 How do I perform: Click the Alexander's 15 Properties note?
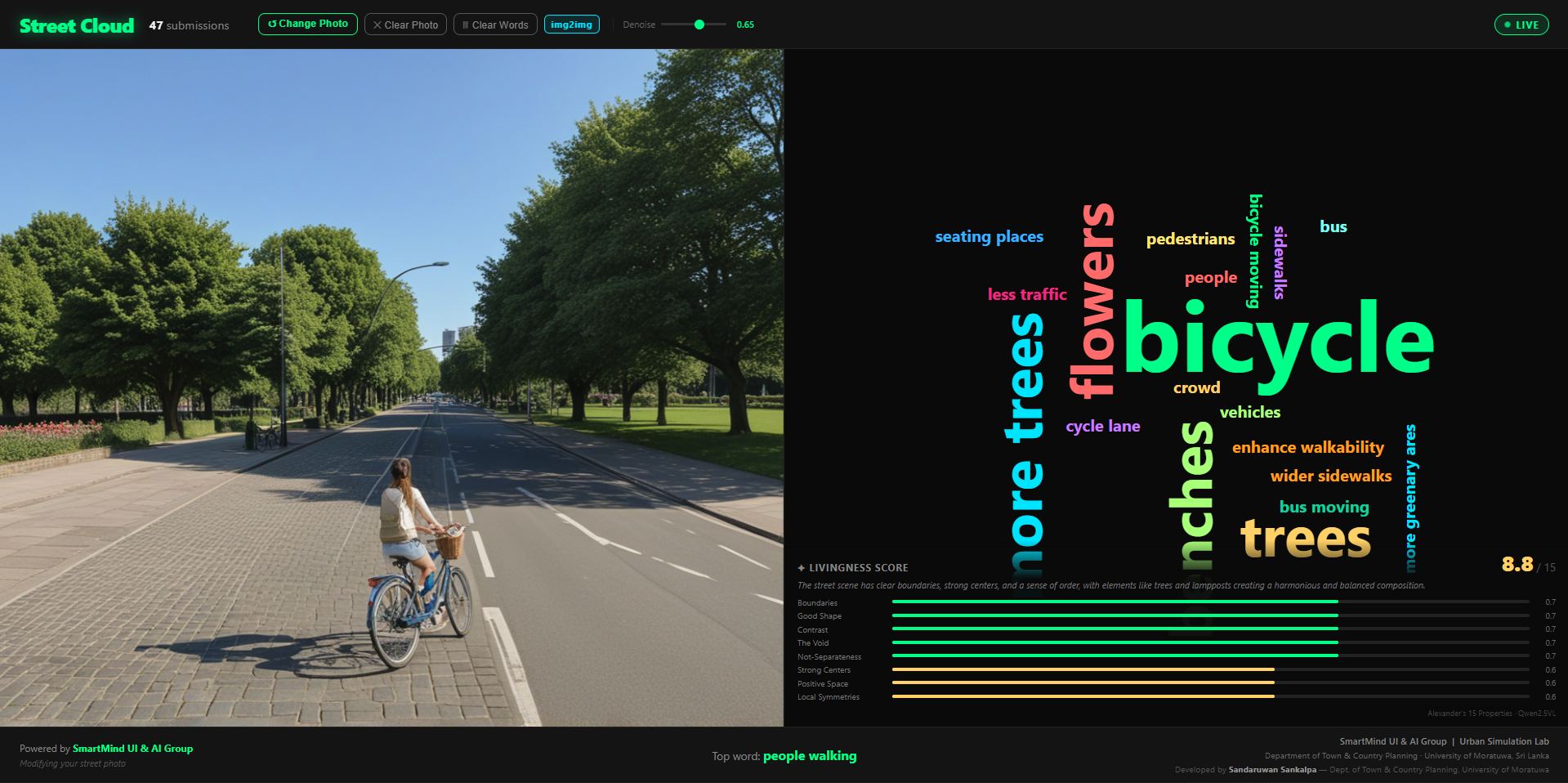1492,714
